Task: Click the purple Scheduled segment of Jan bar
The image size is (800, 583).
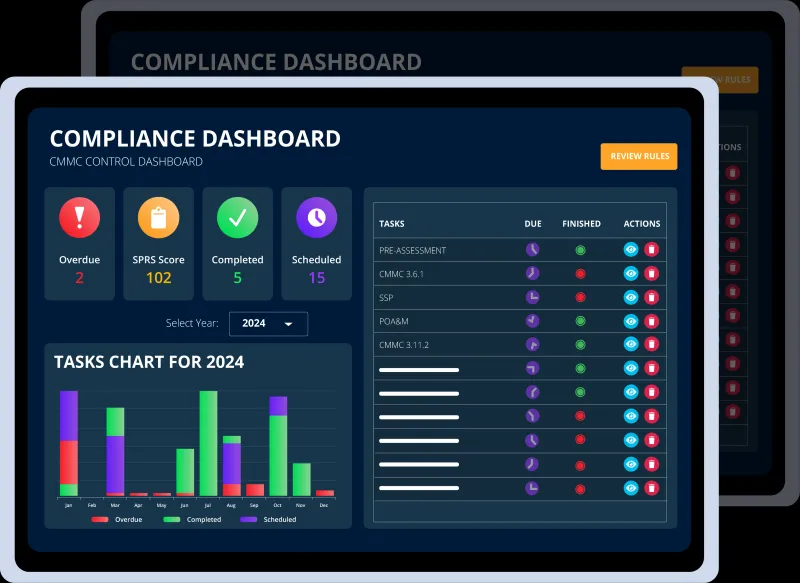Action: pos(69,416)
